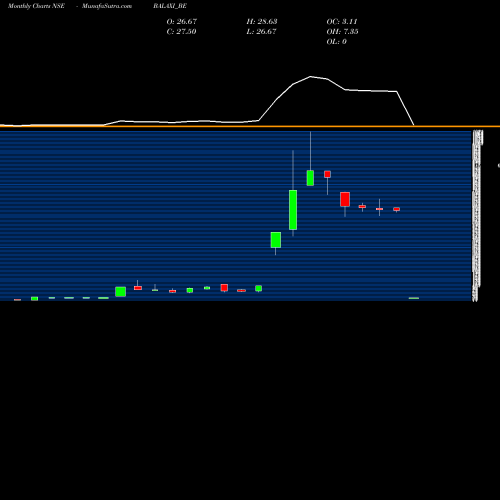Image resolution: width=500 pixels, height=500 pixels.
Task: Click the 'C: 27.50' close value
Action: click(x=181, y=31)
